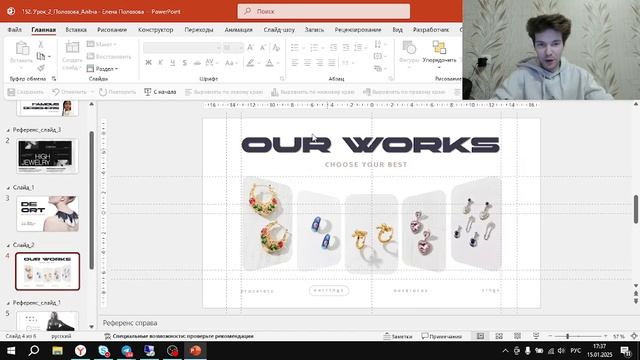Click the Упорядочить arrange icon
Viewport: 640px width, 360px height.
click(x=439, y=47)
